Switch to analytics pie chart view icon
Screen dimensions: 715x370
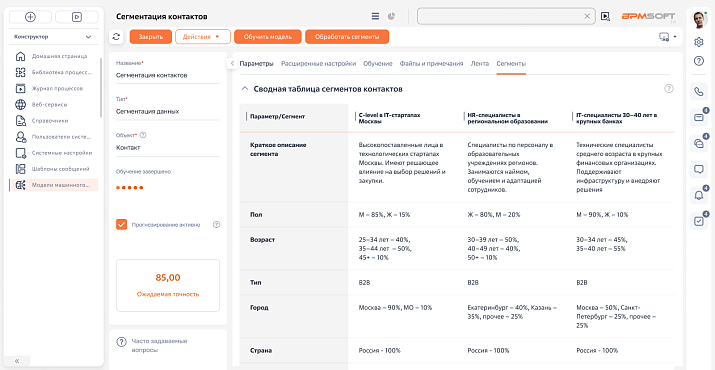tap(391, 16)
